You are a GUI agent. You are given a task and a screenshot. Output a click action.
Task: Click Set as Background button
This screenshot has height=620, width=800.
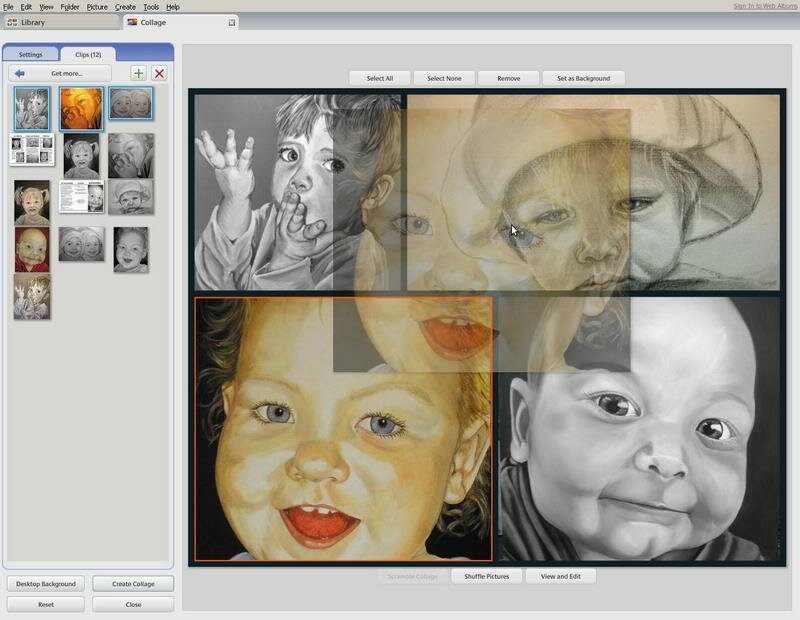click(584, 78)
